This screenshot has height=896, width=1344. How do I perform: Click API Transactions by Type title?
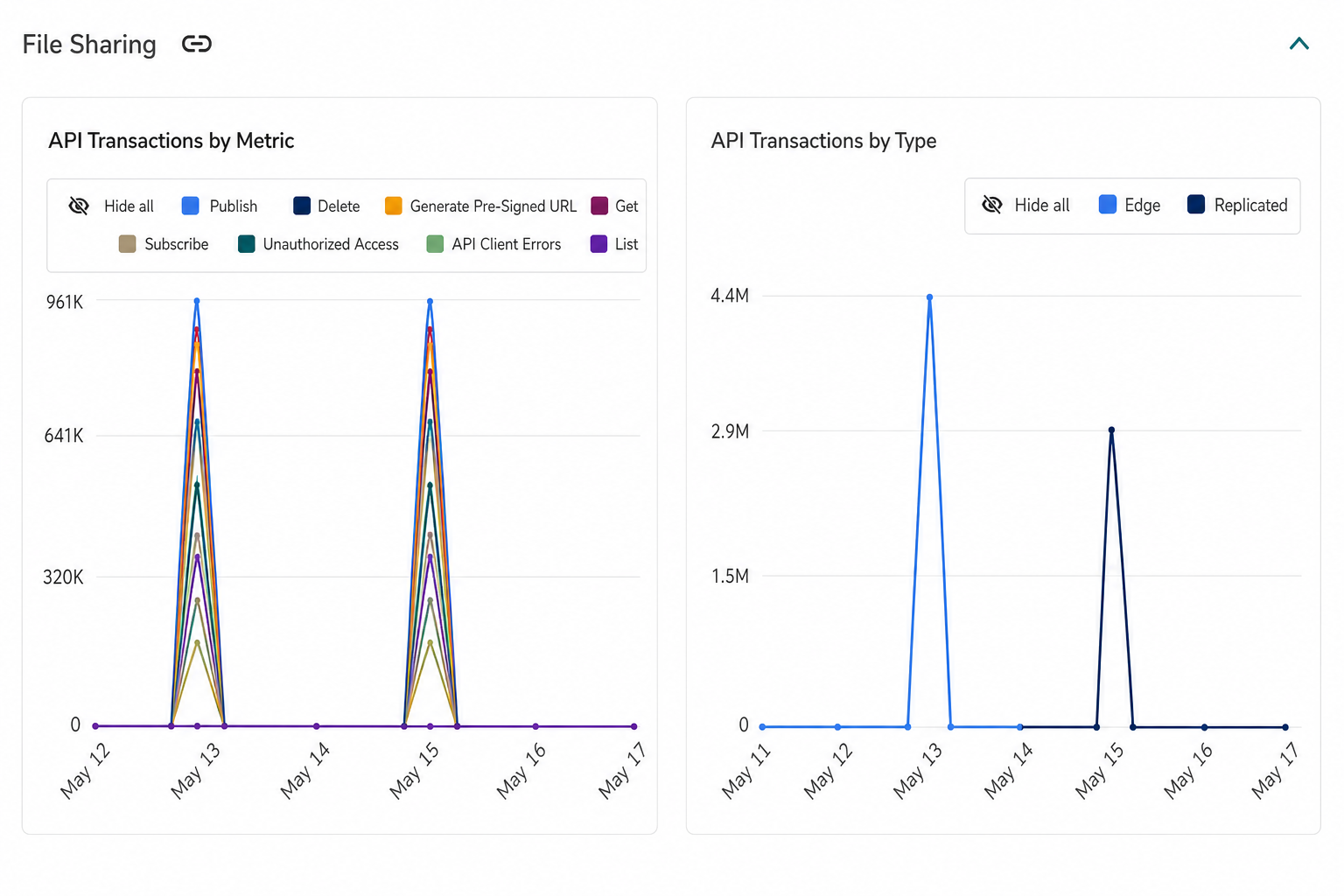(x=824, y=141)
